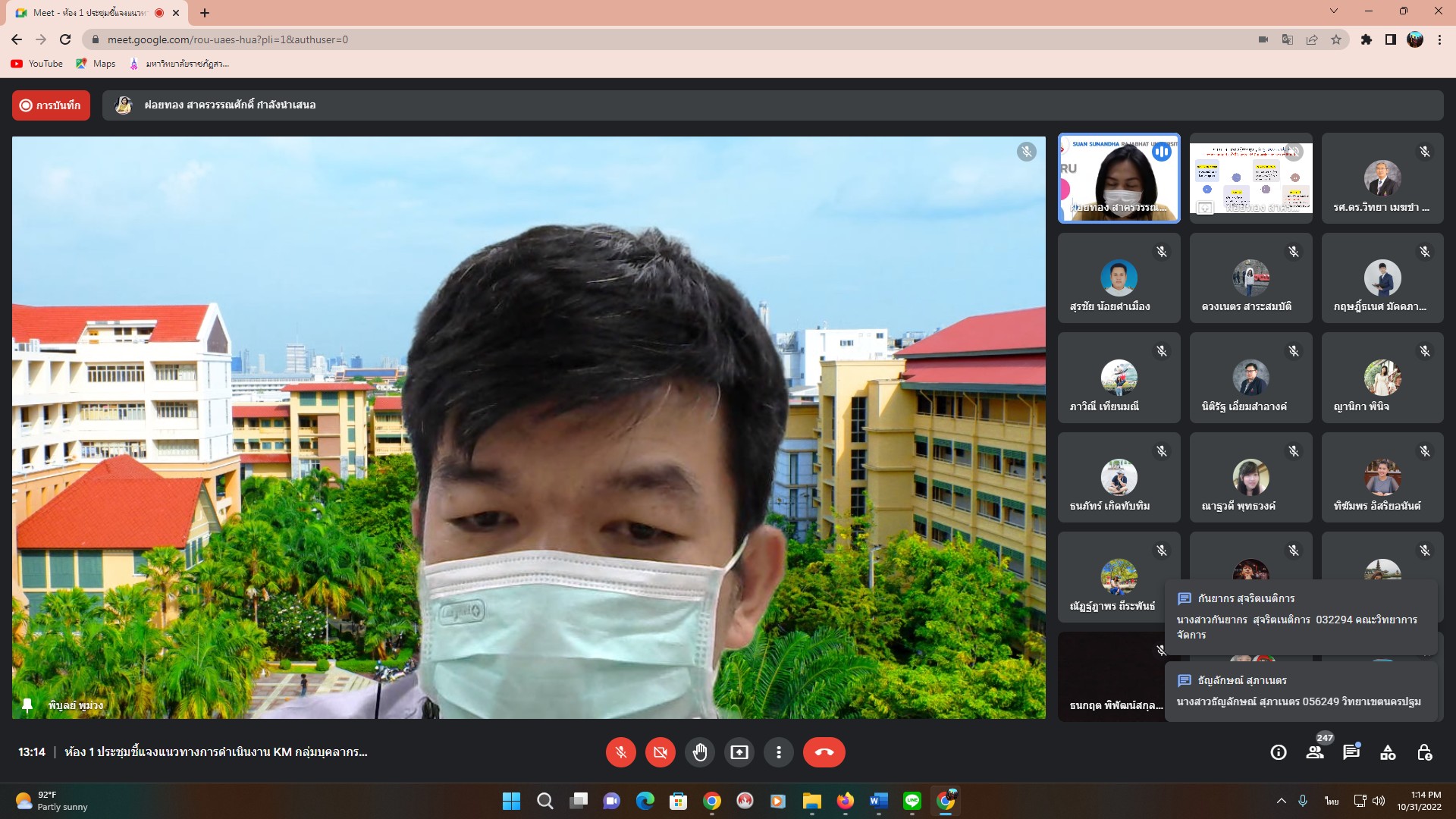1456x819 pixels.
Task: Click the present screen button
Action: pyautogui.click(x=739, y=752)
